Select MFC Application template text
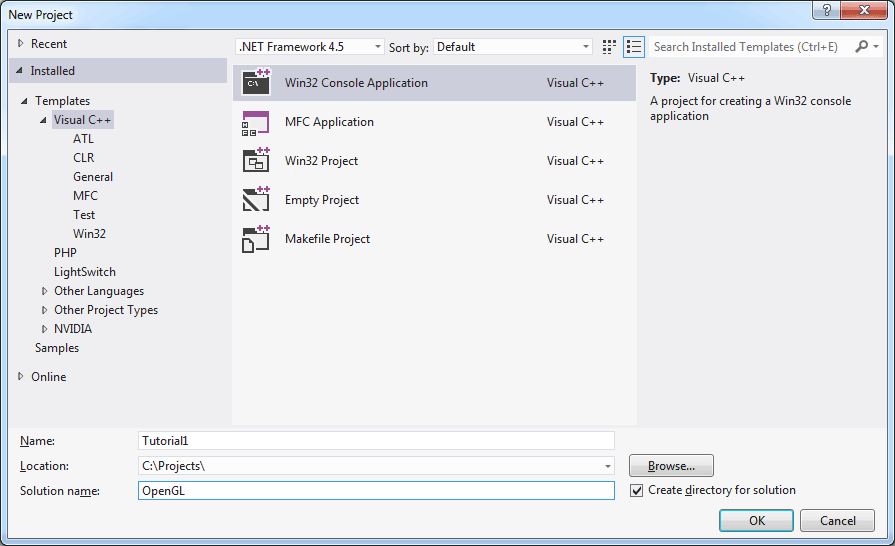 pos(329,122)
